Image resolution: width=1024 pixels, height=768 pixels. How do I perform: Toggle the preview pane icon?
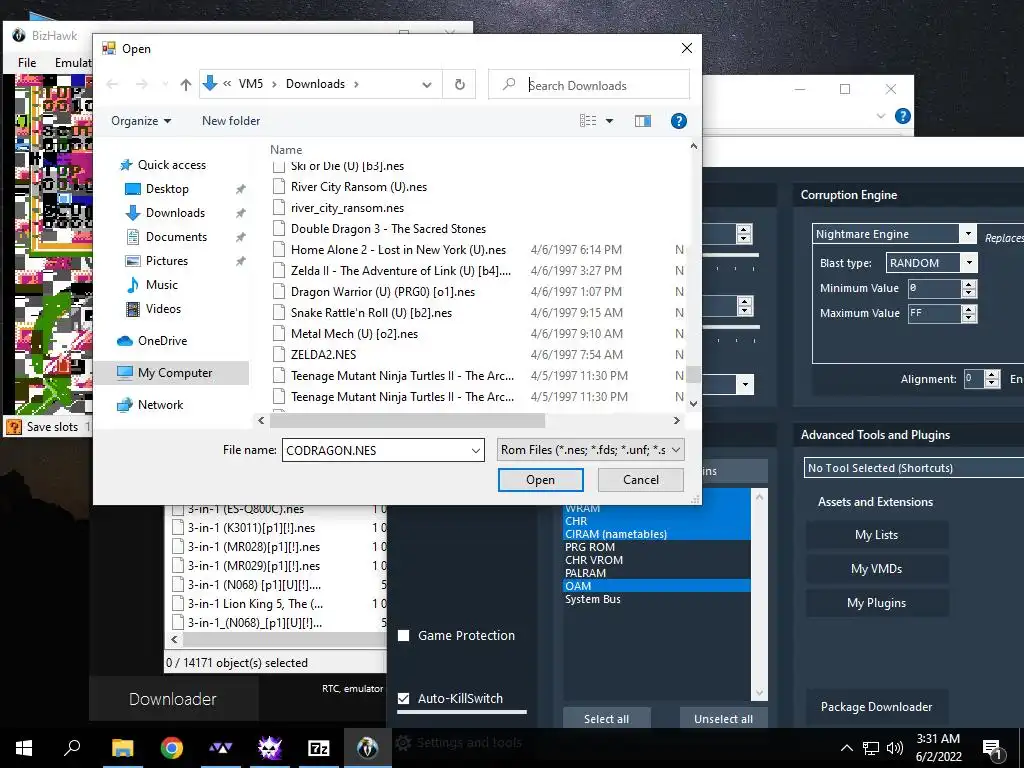(x=643, y=121)
